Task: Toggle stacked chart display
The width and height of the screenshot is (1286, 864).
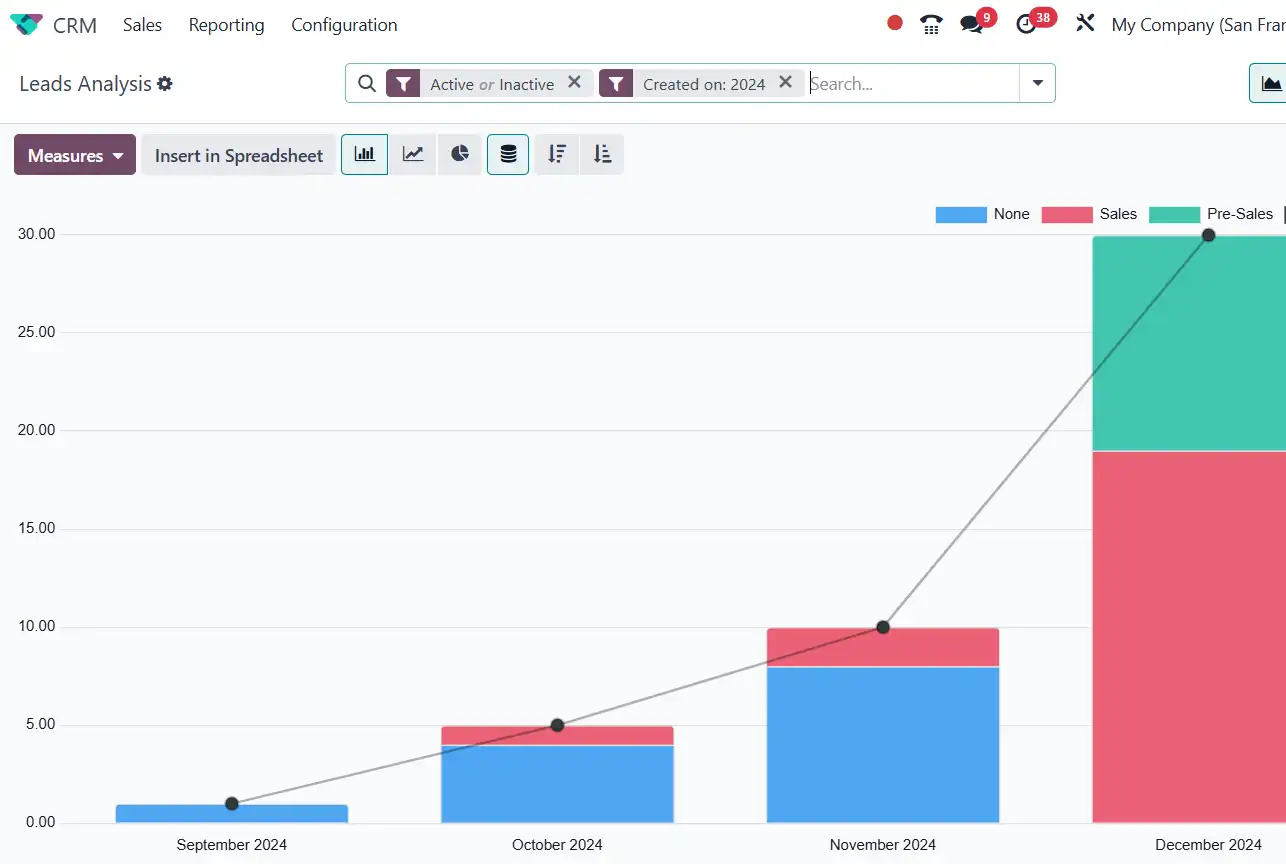Action: [508, 155]
